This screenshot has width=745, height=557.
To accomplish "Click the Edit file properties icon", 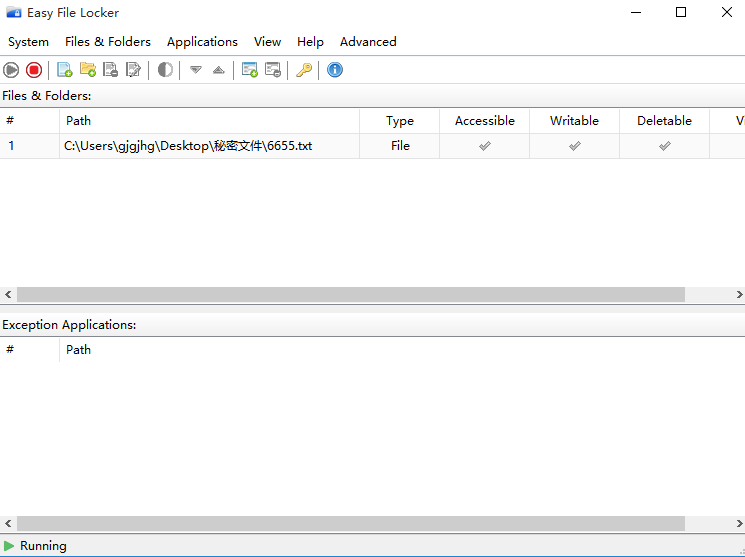I will (x=134, y=70).
